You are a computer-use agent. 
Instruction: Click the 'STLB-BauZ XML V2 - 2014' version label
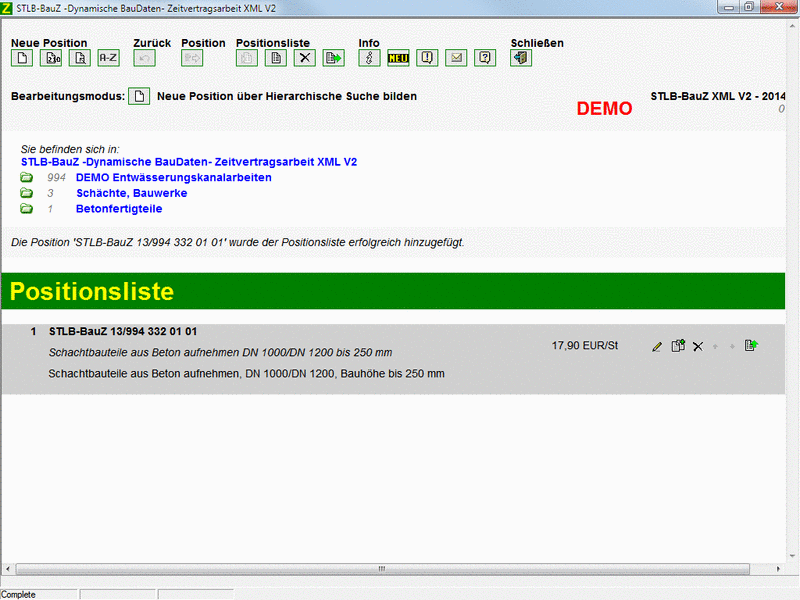pos(718,96)
